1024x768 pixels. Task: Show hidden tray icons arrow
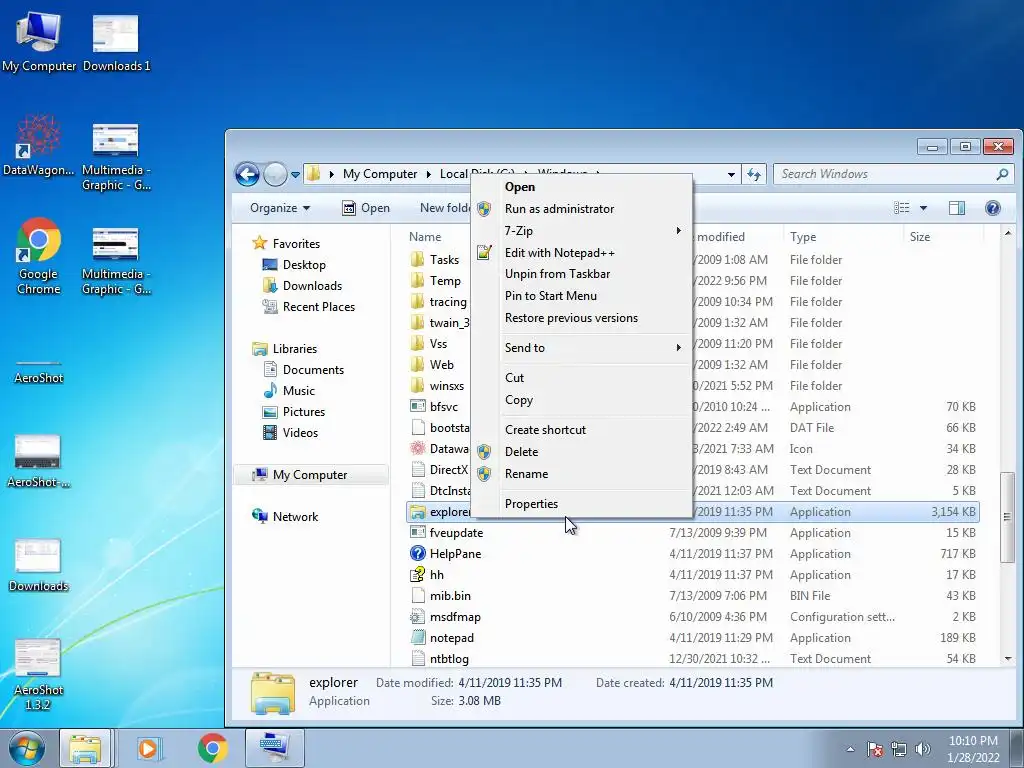(850, 749)
